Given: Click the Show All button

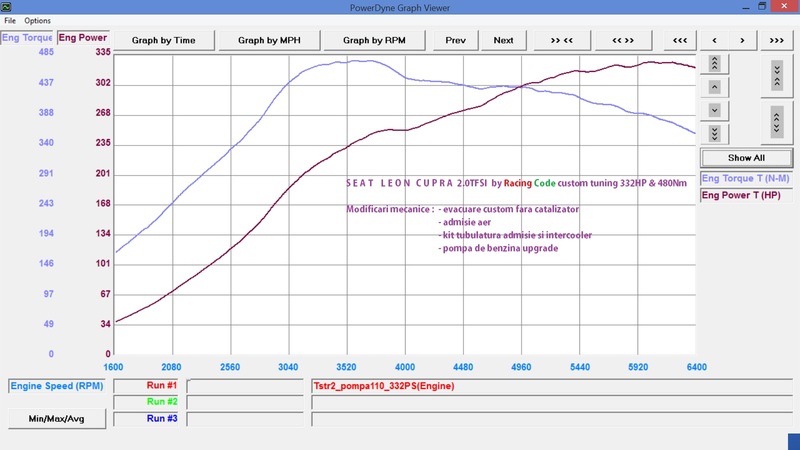Looking at the screenshot, I should pos(746,158).
